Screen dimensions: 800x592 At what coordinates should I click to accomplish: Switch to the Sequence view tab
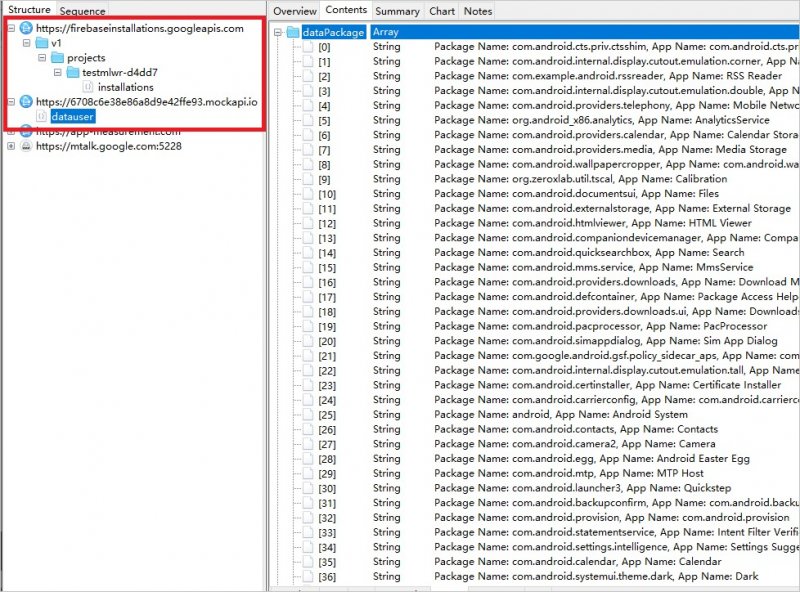pyautogui.click(x=82, y=11)
